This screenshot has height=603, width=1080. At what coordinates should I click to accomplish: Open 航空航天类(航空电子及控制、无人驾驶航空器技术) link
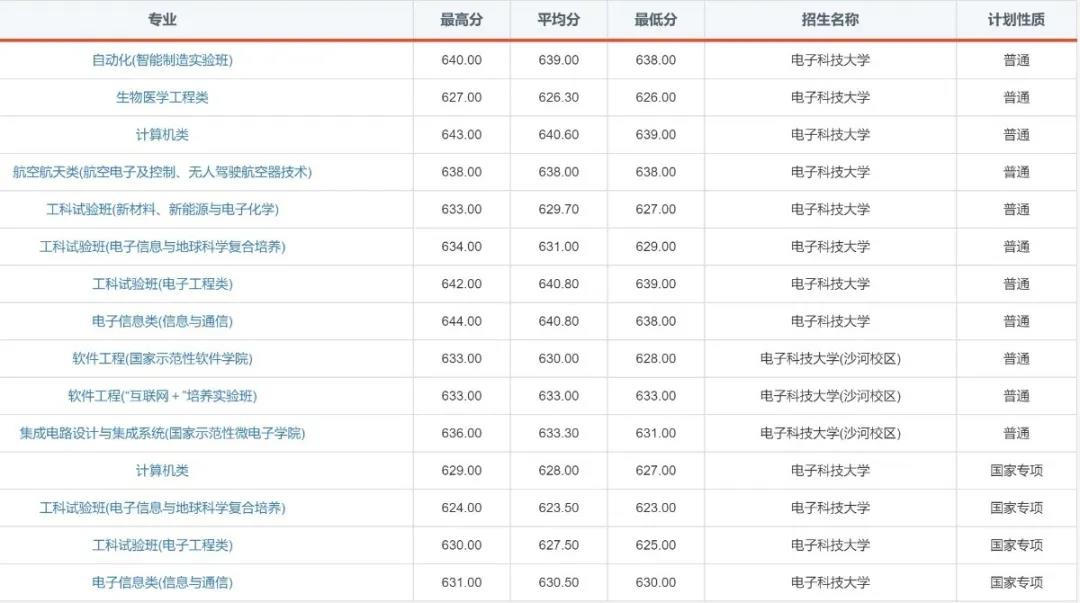point(162,172)
